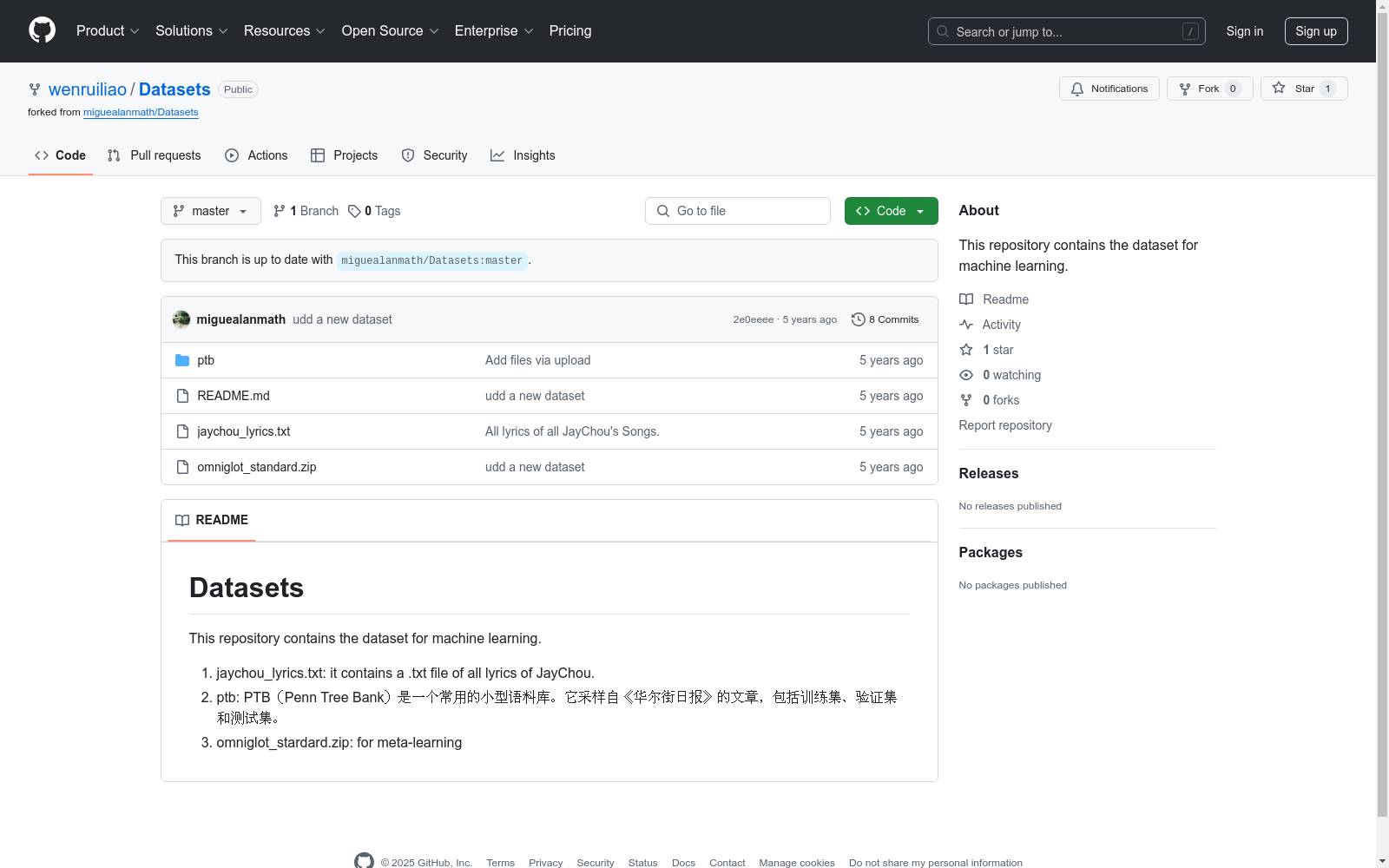Click the Terms link in footer

pos(501,863)
